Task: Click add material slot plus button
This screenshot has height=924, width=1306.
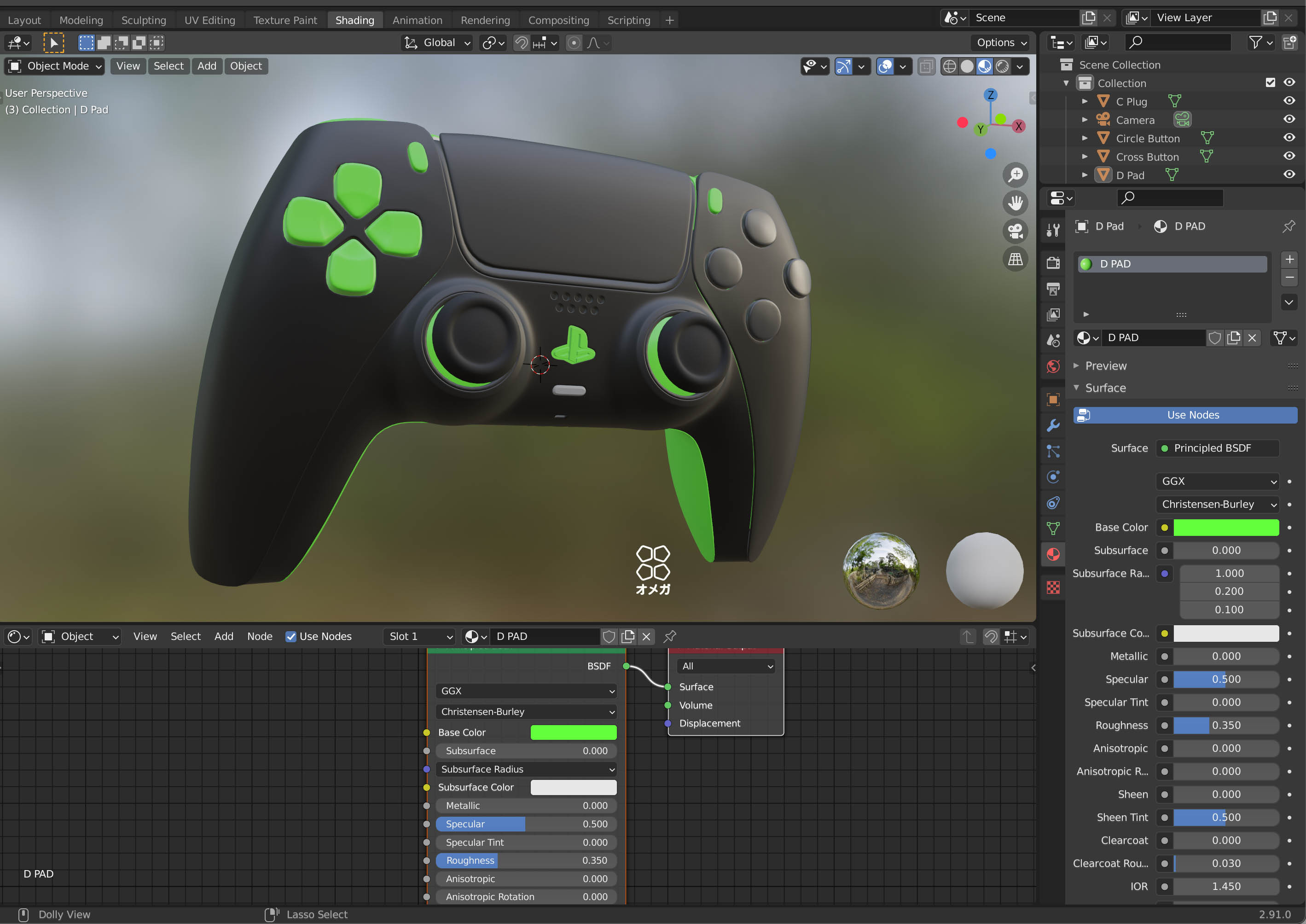Action: (1289, 260)
